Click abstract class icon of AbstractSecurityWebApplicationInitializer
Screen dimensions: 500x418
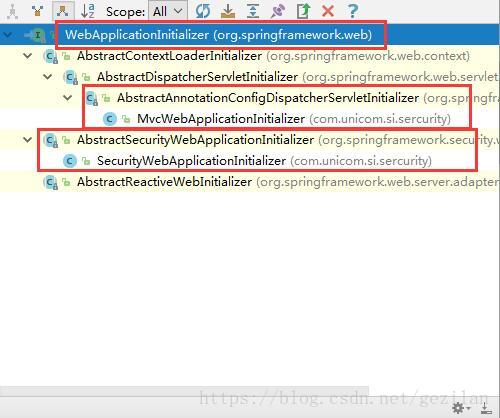(x=50, y=140)
